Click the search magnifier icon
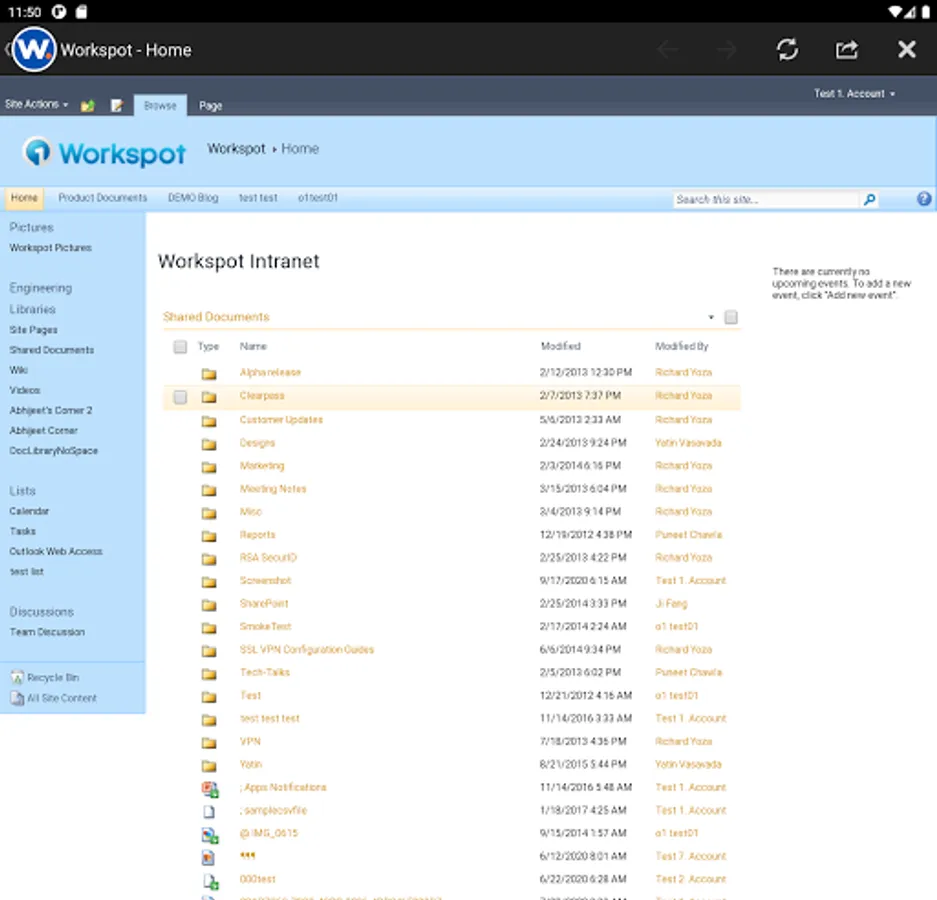This screenshot has height=900, width=937. [x=869, y=199]
